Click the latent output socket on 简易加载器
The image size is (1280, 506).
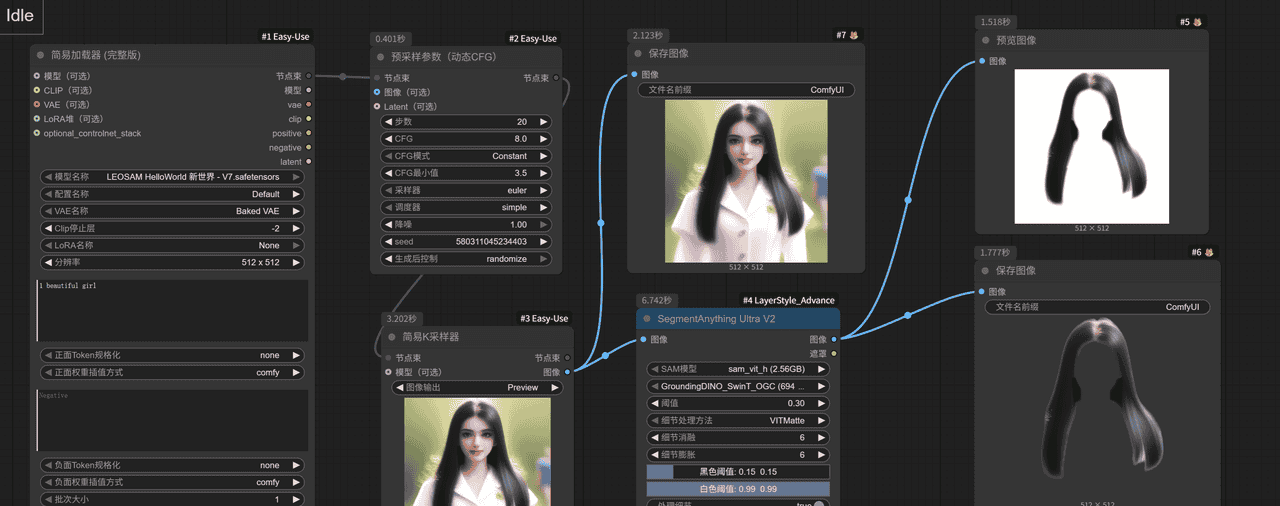tap(308, 161)
